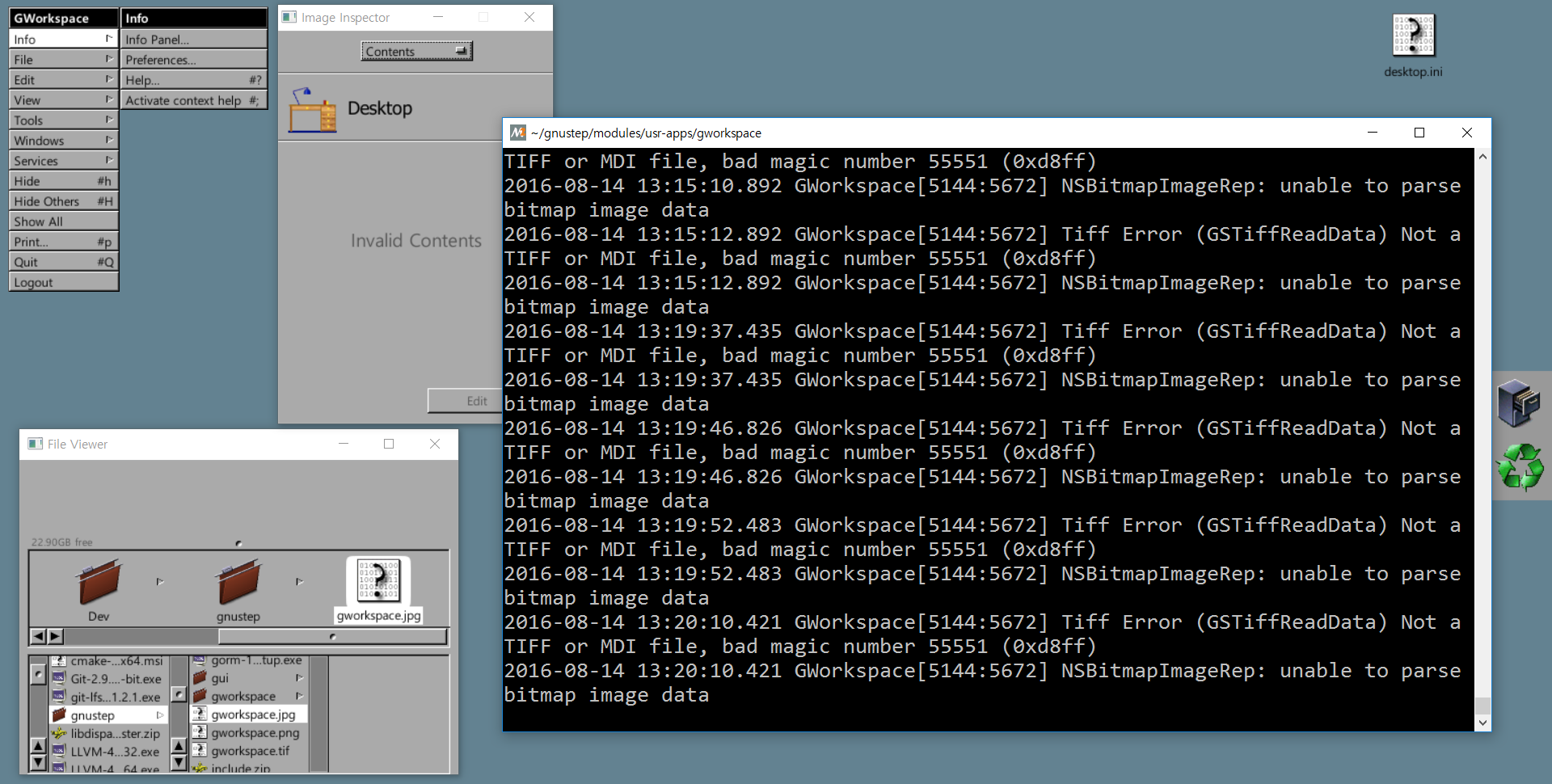The height and width of the screenshot is (784, 1552).
Task: Choose Hide Others menu item
Action: (x=64, y=201)
